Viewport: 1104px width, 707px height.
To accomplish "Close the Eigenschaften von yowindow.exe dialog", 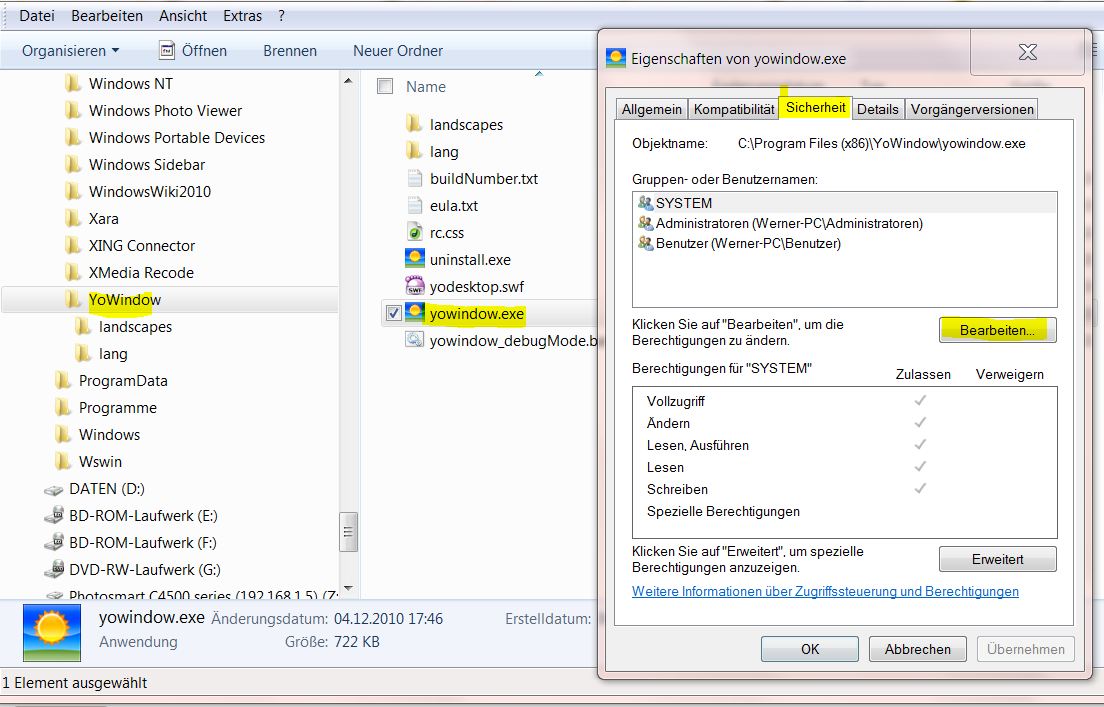I will click(x=1027, y=51).
